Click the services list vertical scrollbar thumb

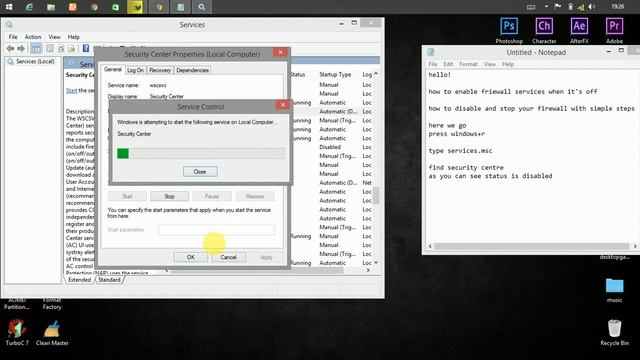pos(376,195)
